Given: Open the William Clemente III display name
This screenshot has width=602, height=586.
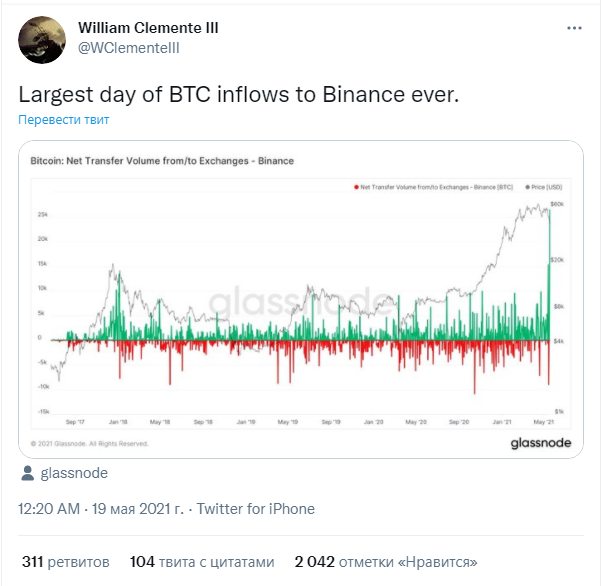Looking at the screenshot, I should (x=148, y=28).
